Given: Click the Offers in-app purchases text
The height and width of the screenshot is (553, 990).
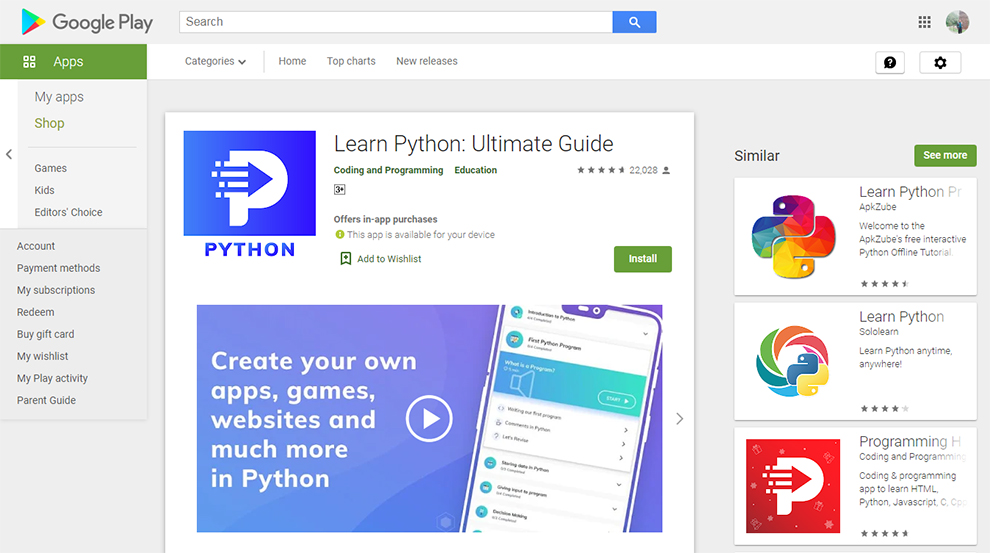Looking at the screenshot, I should (385, 220).
